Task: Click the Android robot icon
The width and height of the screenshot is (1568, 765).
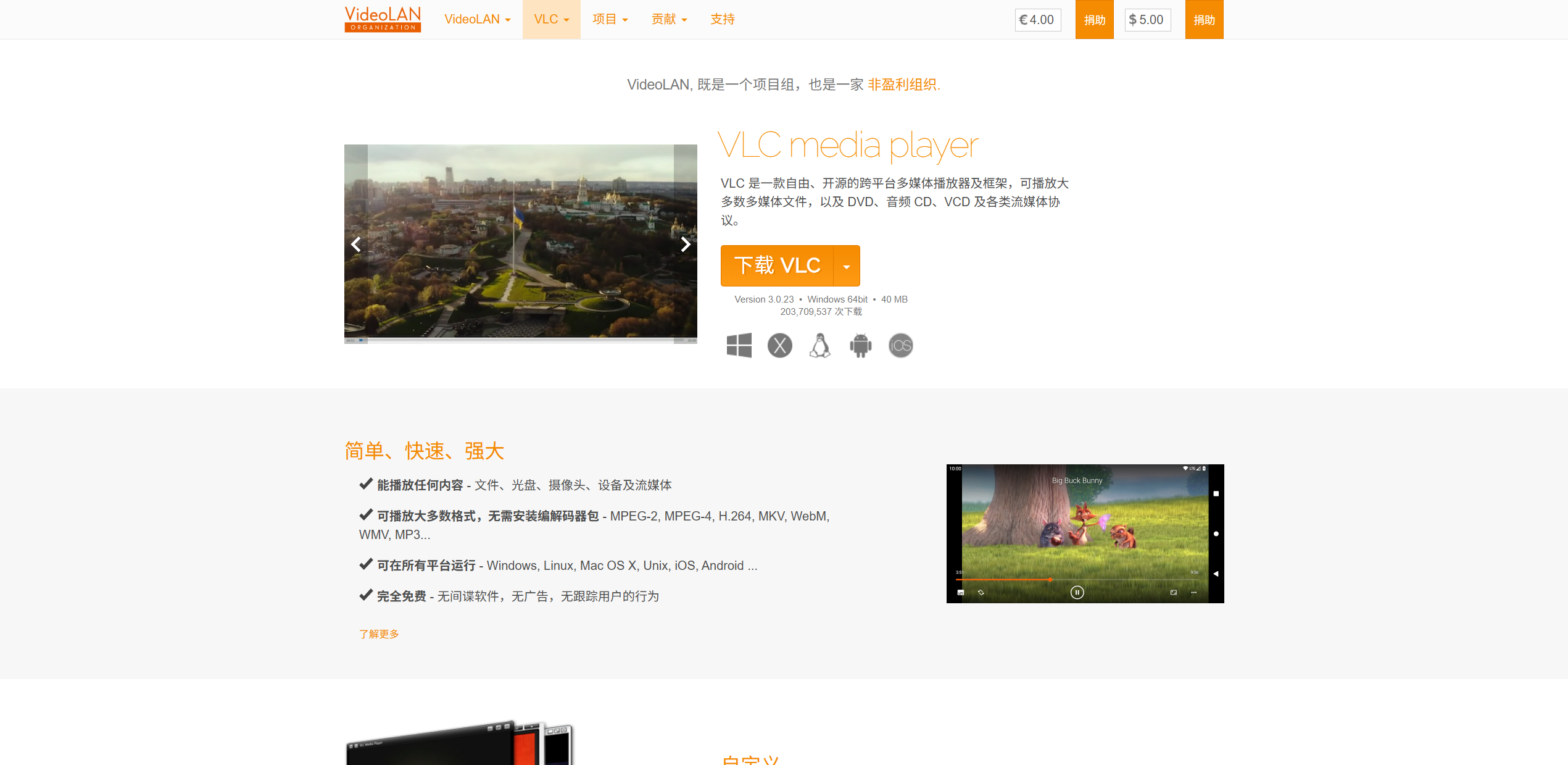Action: click(x=860, y=345)
